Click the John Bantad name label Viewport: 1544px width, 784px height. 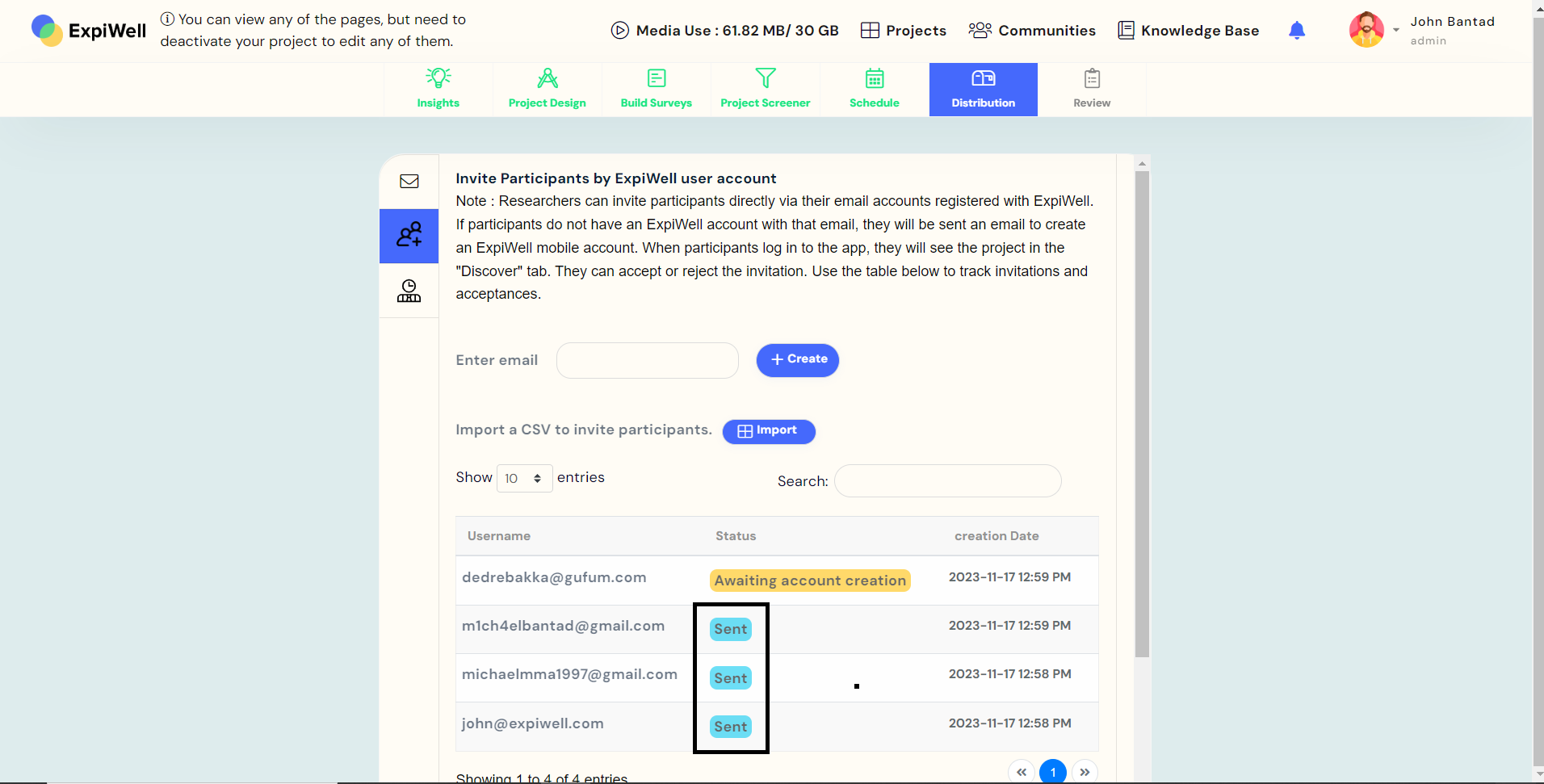[x=1452, y=22]
